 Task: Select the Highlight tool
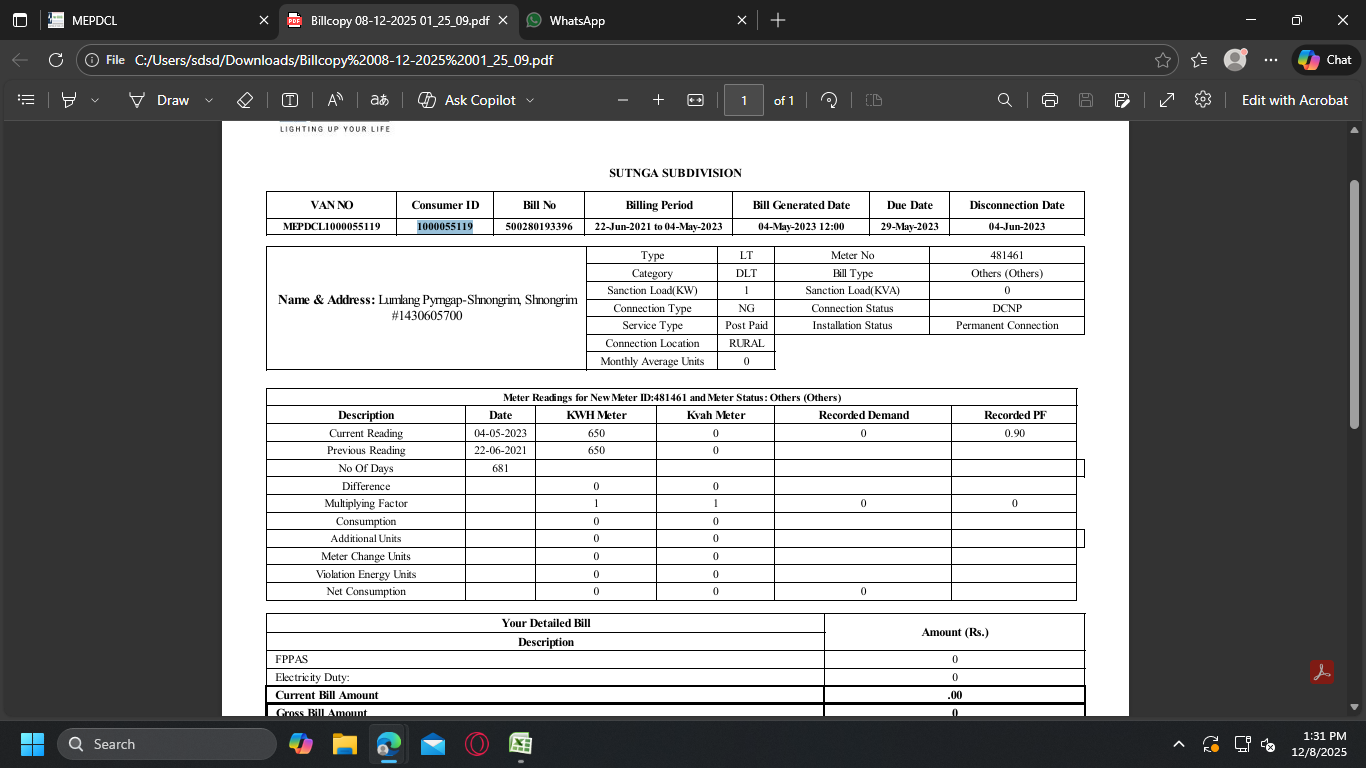pyautogui.click(x=69, y=100)
